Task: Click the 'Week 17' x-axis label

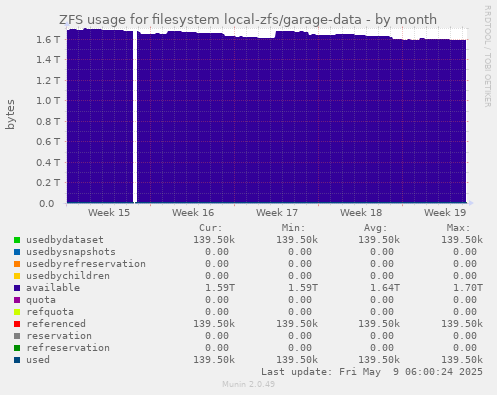Action: tap(277, 213)
